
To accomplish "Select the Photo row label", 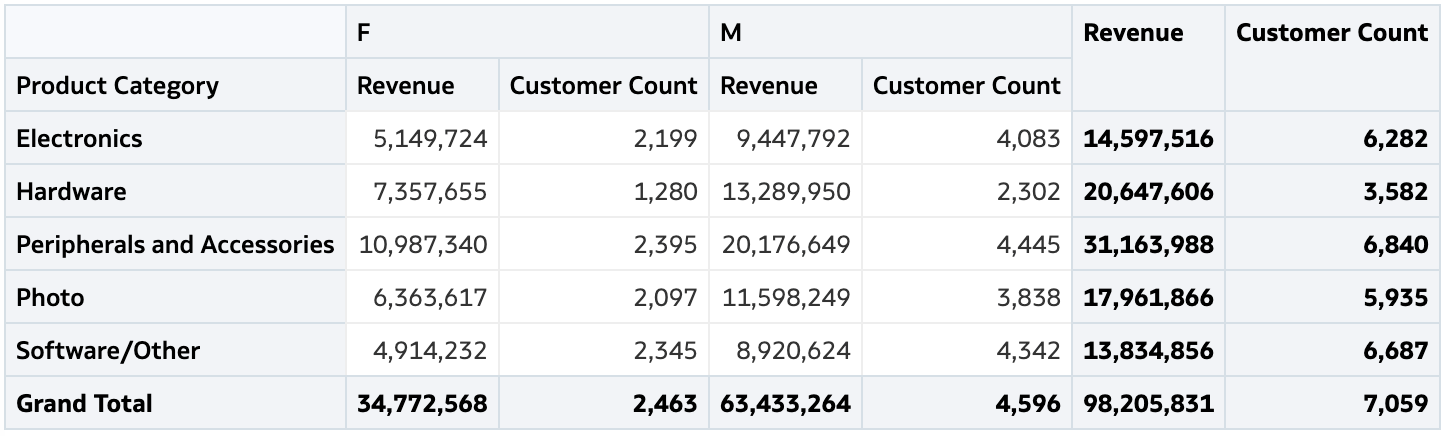I will (175, 297).
